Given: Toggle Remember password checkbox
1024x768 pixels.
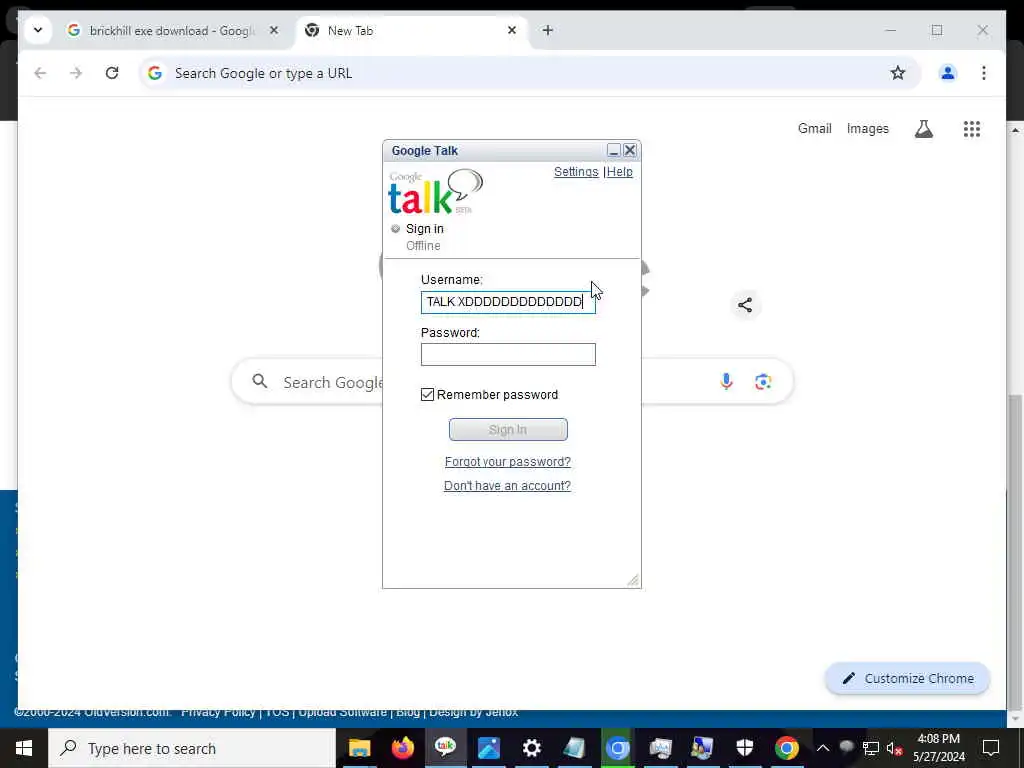Looking at the screenshot, I should click(x=427, y=394).
